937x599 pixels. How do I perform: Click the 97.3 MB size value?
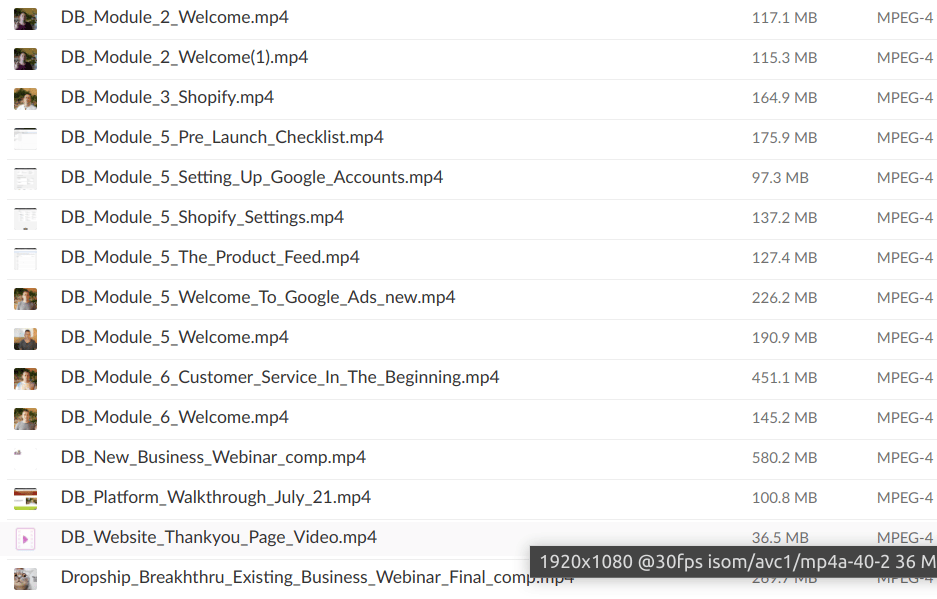(x=780, y=178)
